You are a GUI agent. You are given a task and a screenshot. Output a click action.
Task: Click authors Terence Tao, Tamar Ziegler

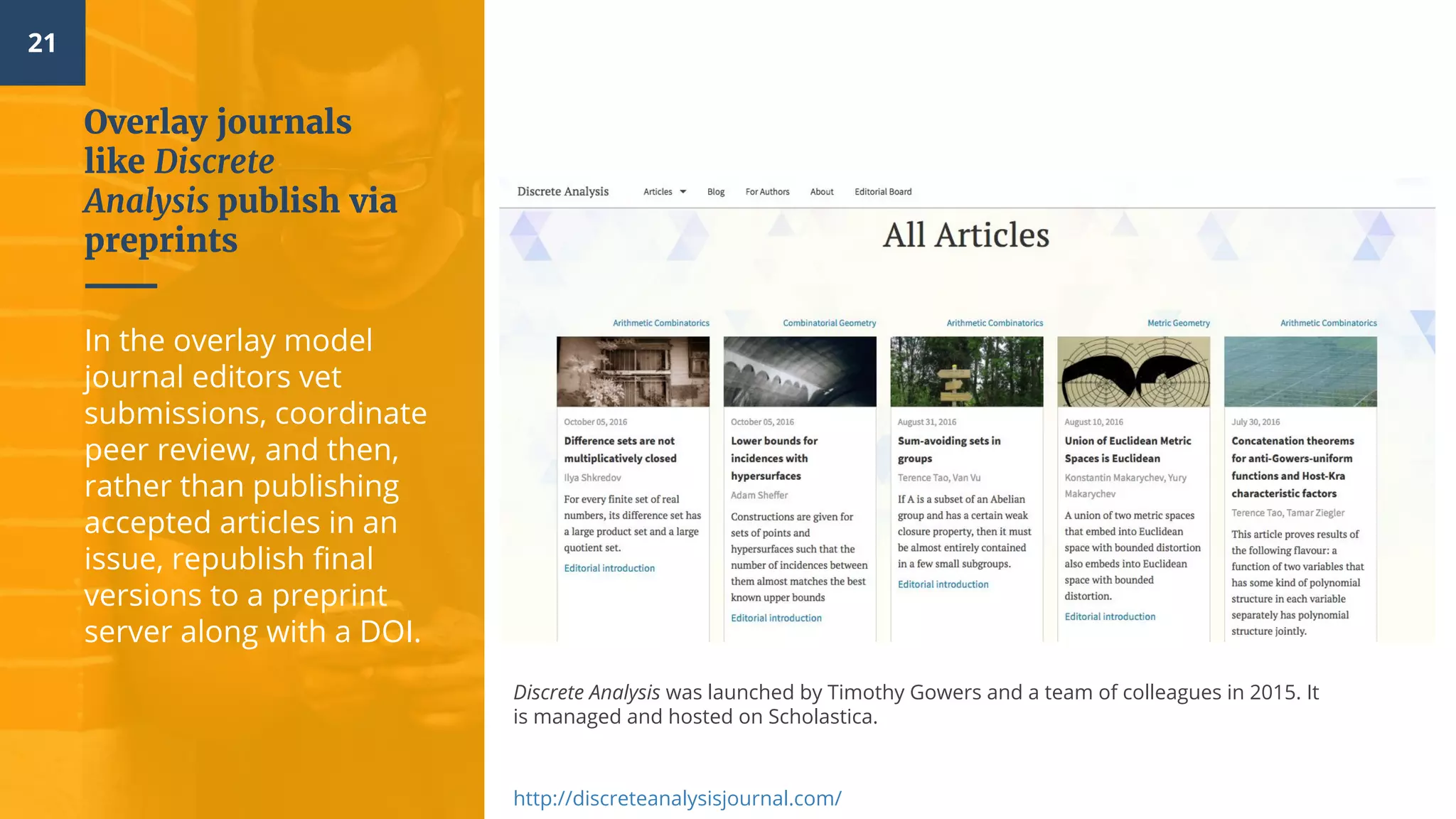[1288, 513]
